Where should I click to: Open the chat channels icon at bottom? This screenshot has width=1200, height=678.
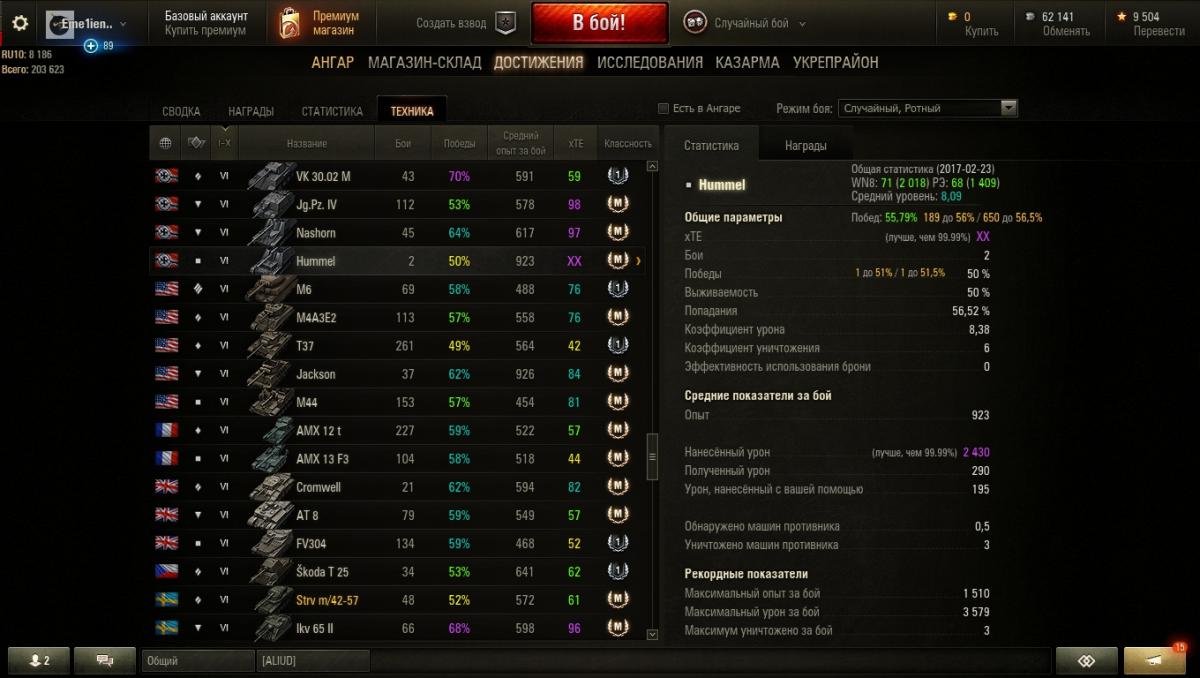(x=104, y=660)
